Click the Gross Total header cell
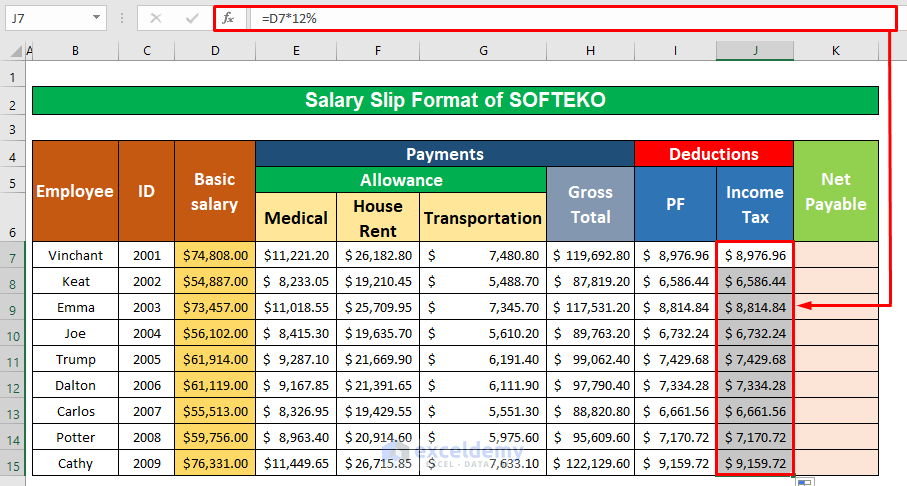 coord(590,204)
